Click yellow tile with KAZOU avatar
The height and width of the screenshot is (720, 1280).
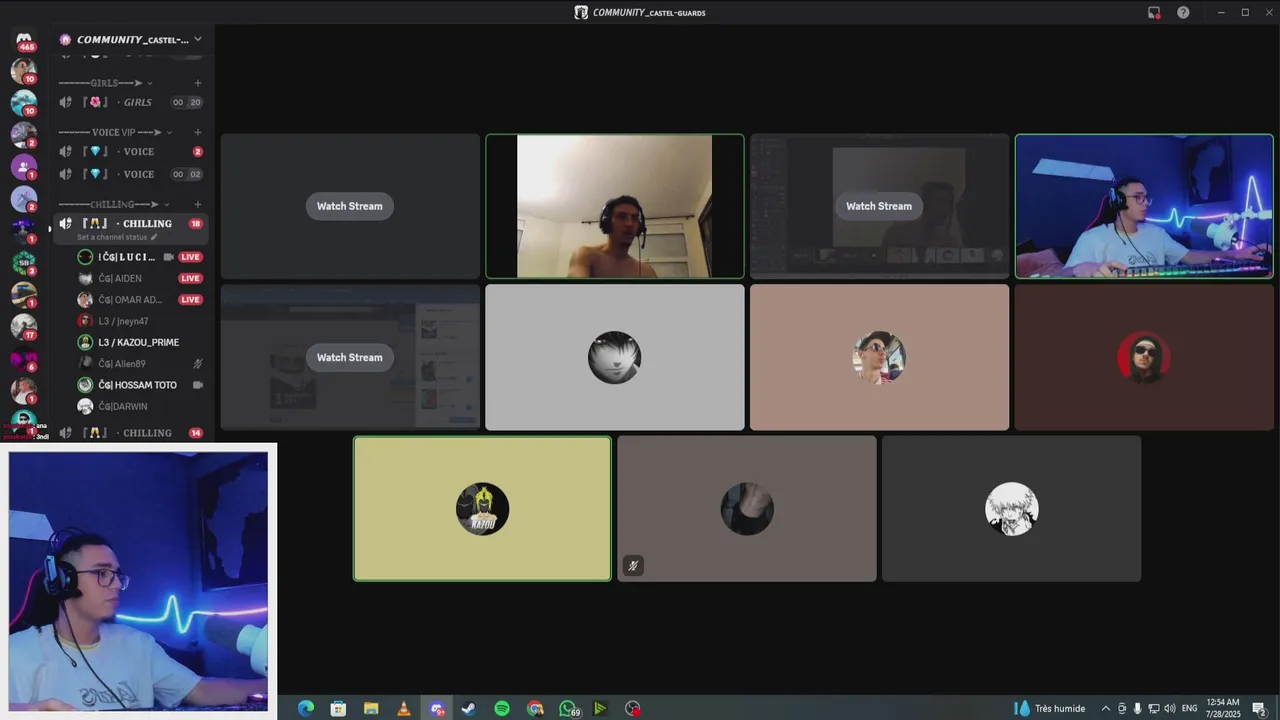[482, 508]
